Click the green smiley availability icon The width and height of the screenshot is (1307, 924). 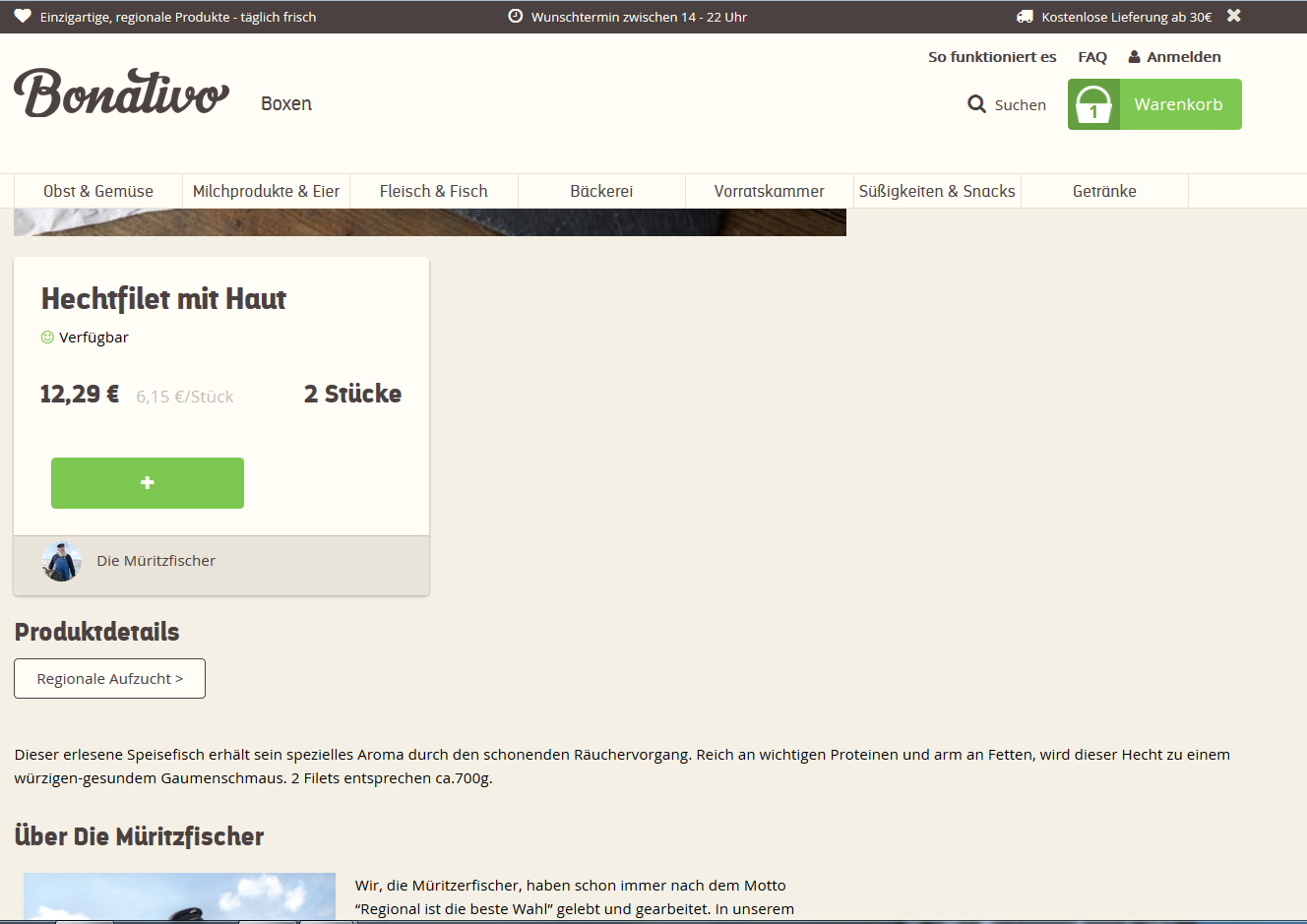coord(47,338)
